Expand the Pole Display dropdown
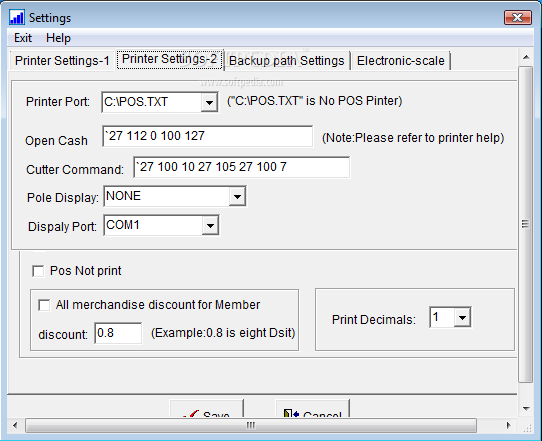Image resolution: width=542 pixels, height=441 pixels. 237,196
